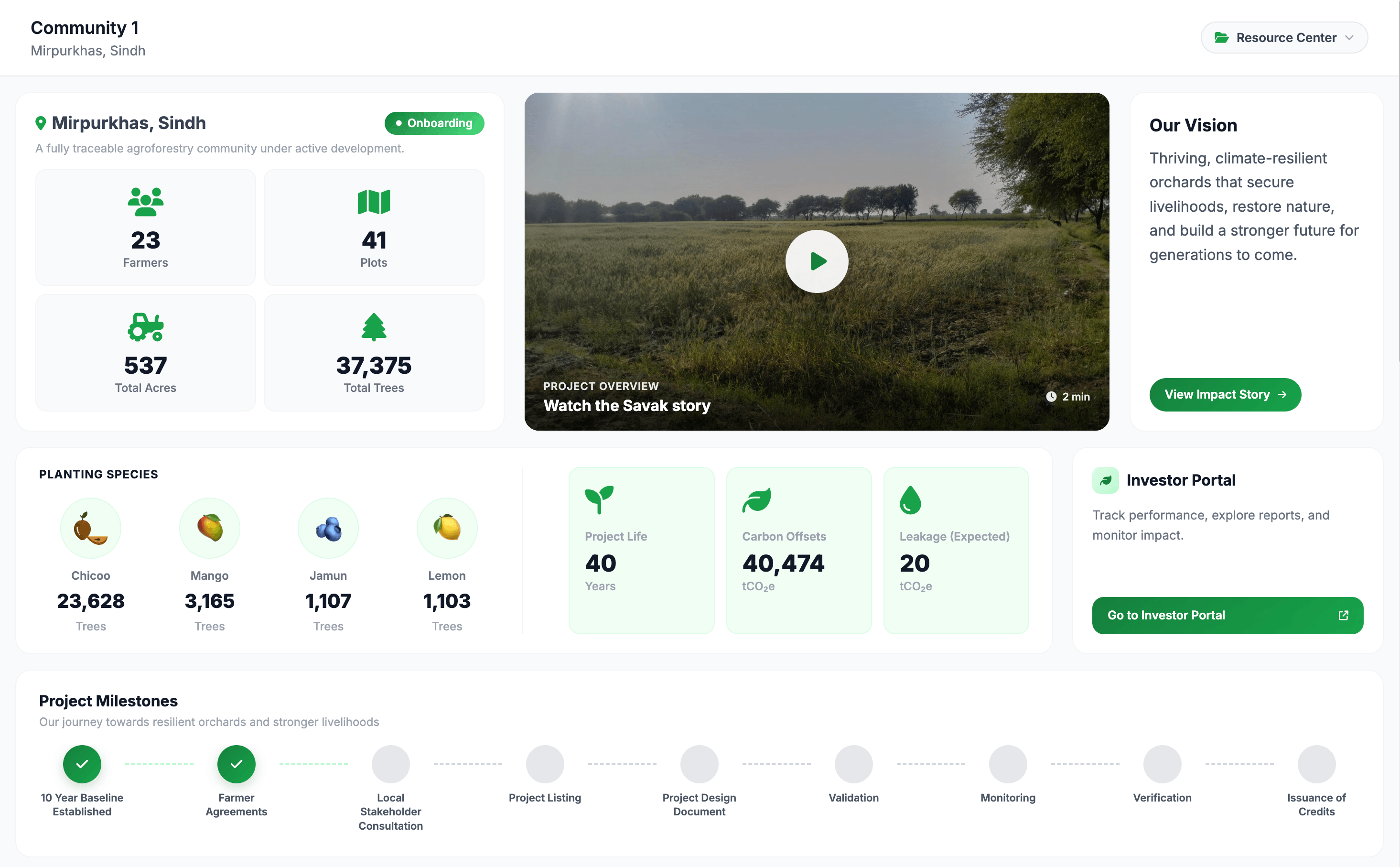Viewport: 1400px width, 867px height.
Task: Click the Our Vision heading
Action: 1193,125
